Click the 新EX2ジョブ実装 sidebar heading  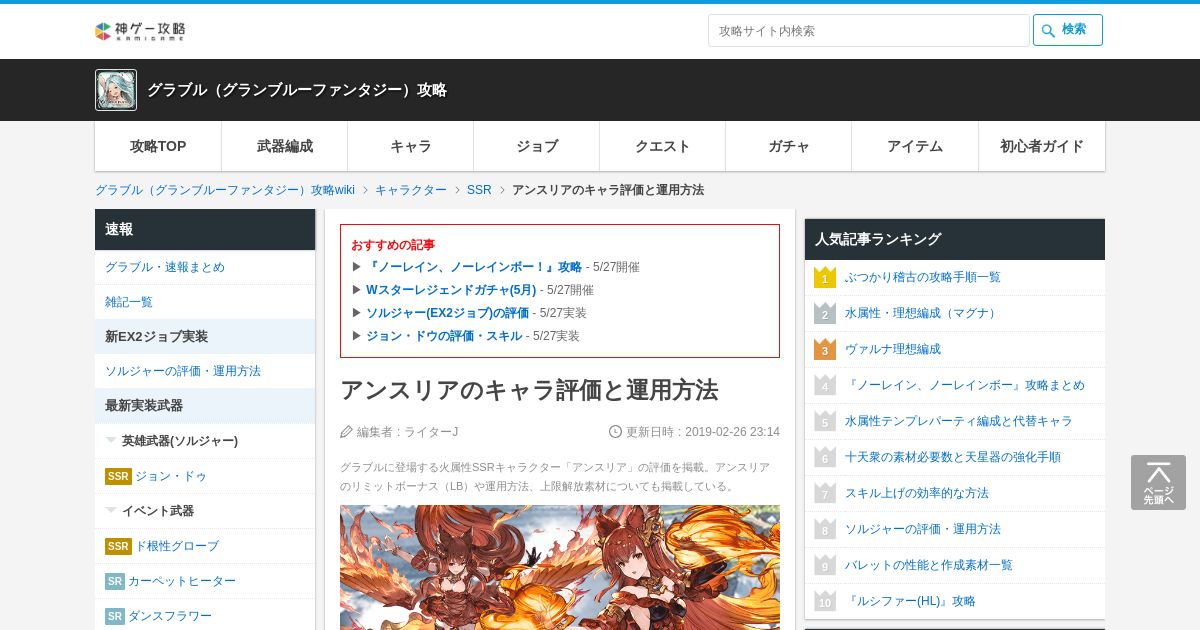pos(205,337)
